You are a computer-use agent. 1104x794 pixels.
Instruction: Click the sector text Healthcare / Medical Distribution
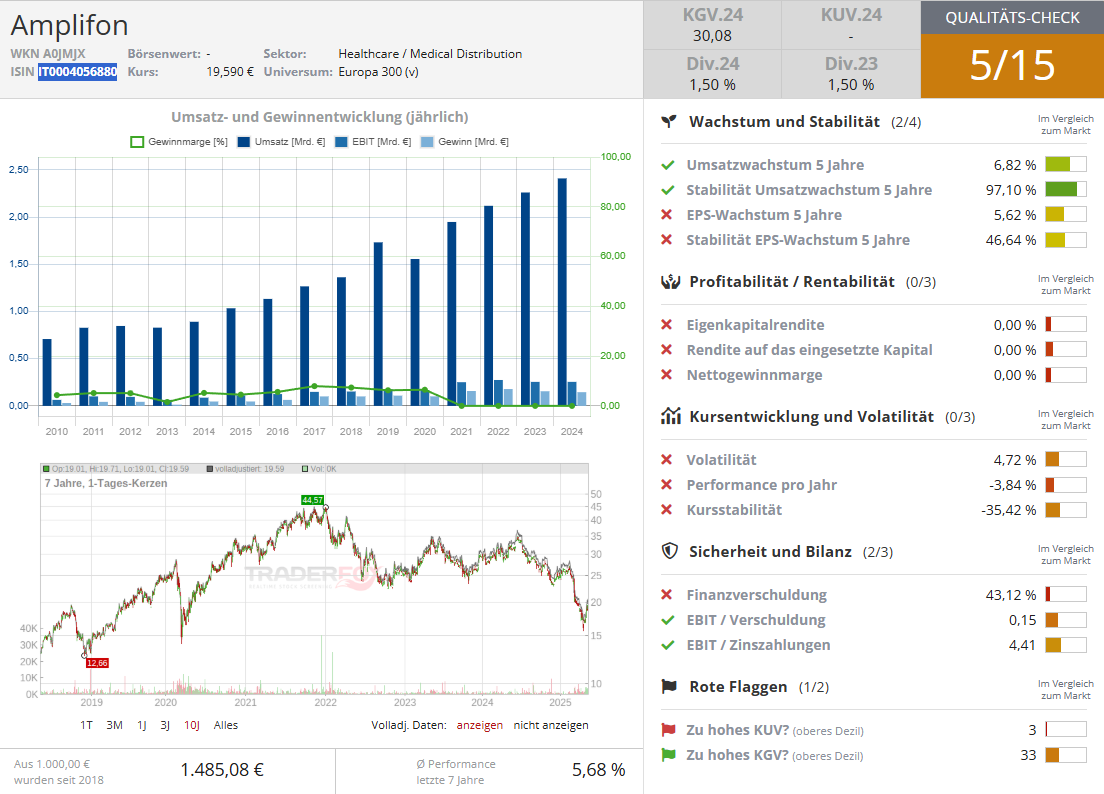430,53
